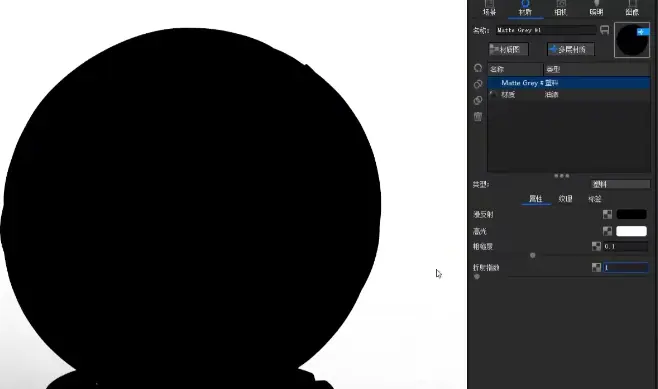Click the 多层材质 (Multi-Material) button
Screen dimensions: 658x389
pyautogui.click(x=571, y=49)
